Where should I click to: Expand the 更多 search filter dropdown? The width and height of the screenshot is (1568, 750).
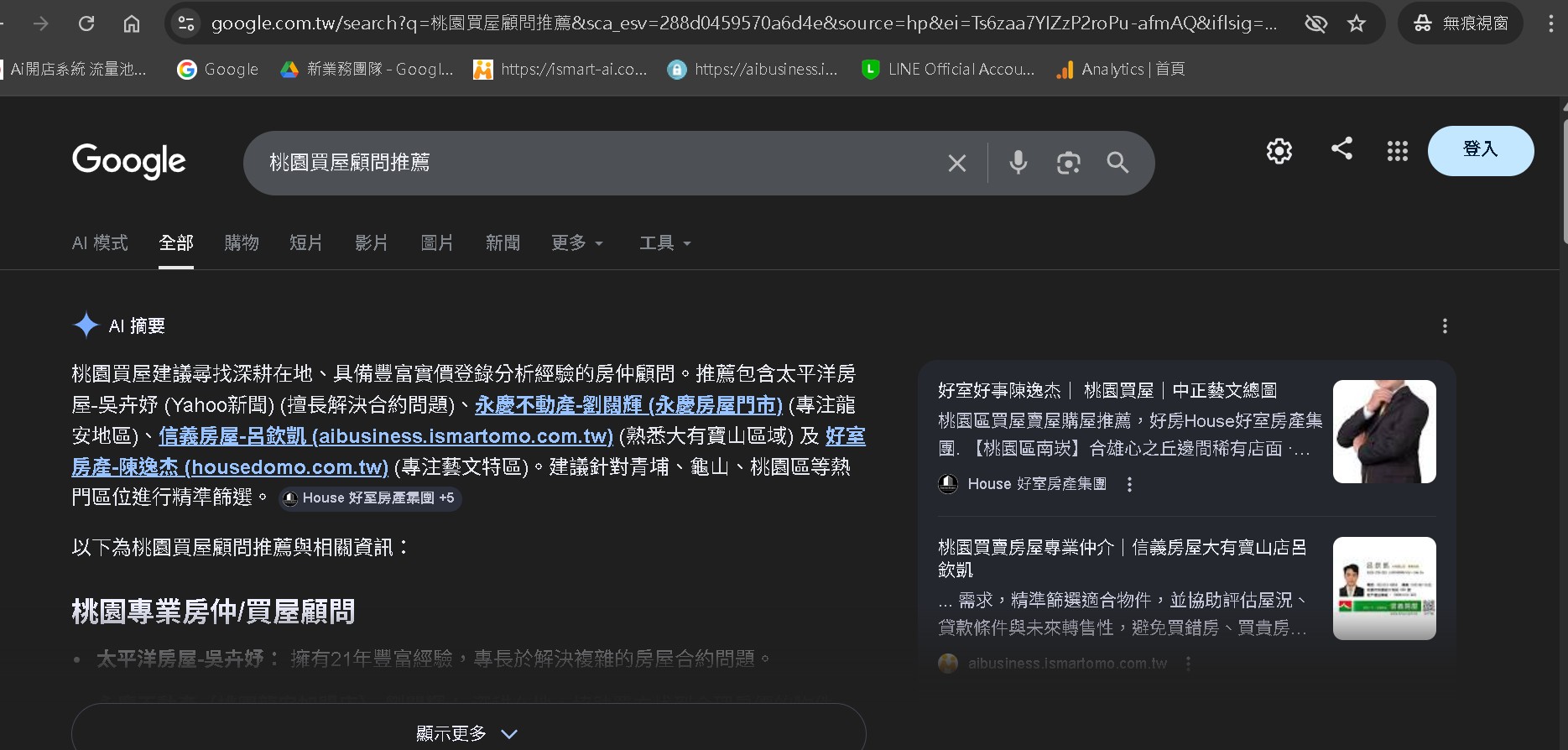(x=576, y=243)
